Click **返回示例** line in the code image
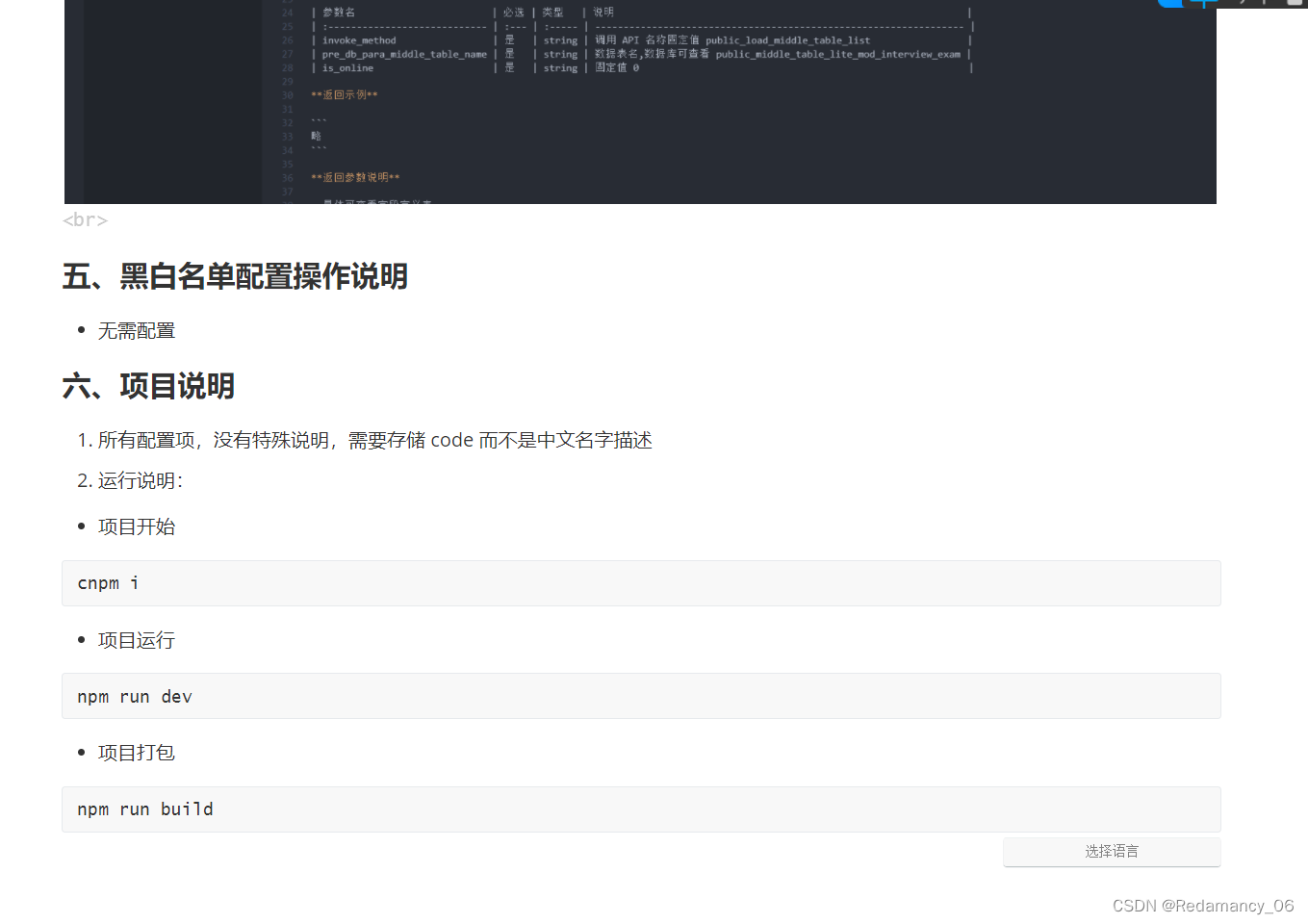 pos(344,95)
